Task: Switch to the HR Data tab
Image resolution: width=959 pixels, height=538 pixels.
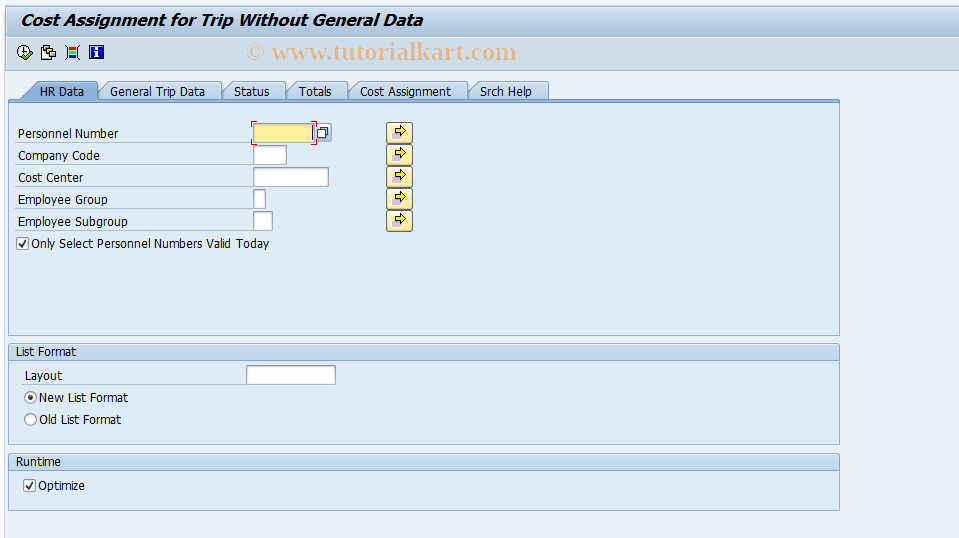Action: (61, 92)
